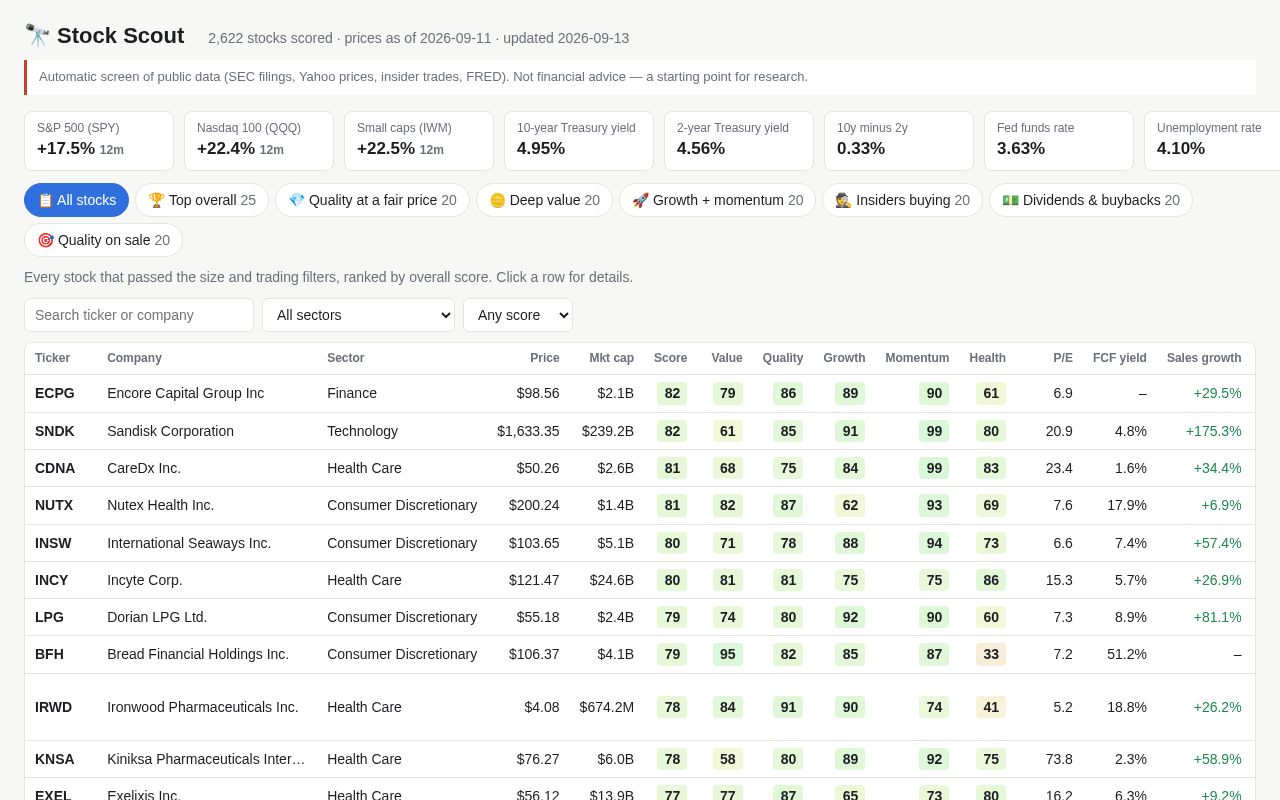Sort by the Sales growth column header
The image size is (1280, 800).
click(x=1204, y=358)
